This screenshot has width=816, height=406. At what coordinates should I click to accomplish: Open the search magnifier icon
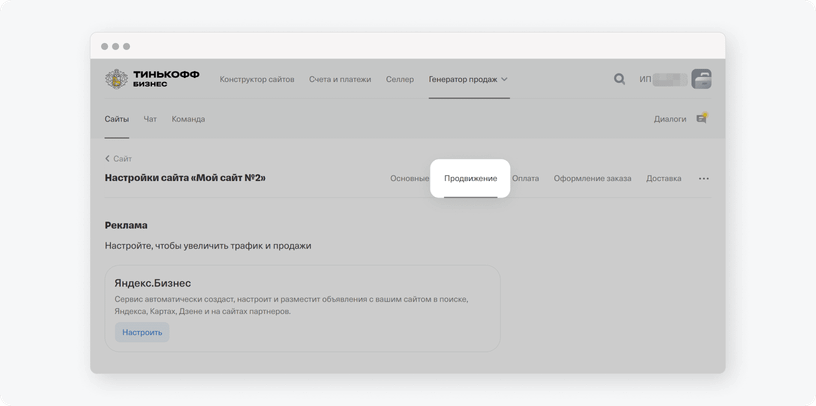coord(619,79)
